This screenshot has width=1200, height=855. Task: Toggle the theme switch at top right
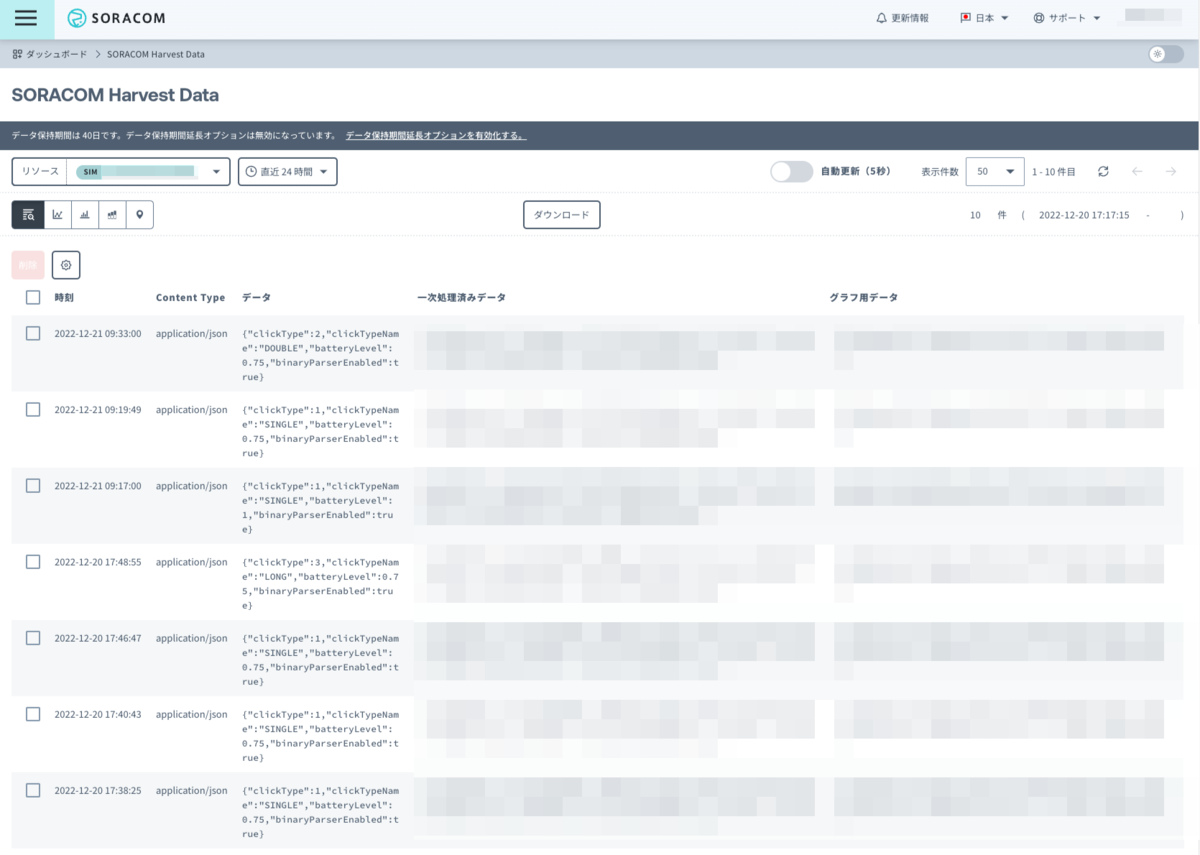1165,54
